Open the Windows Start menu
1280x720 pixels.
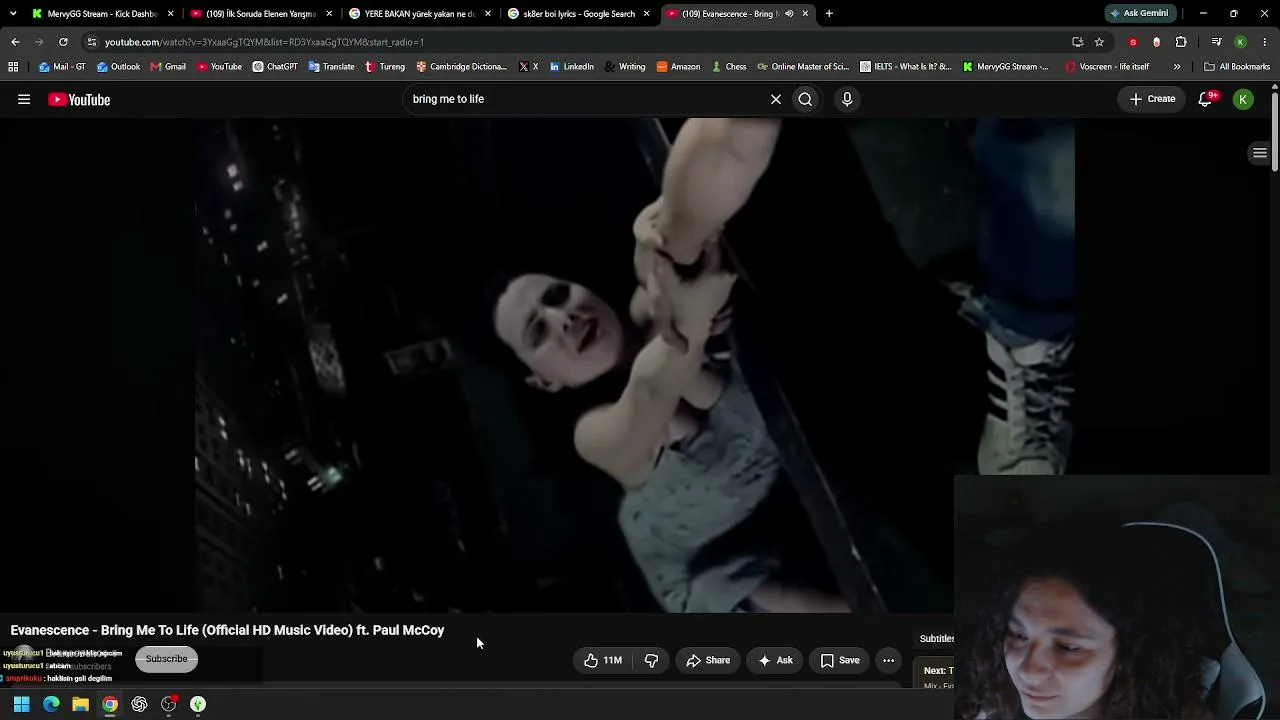pyautogui.click(x=21, y=704)
